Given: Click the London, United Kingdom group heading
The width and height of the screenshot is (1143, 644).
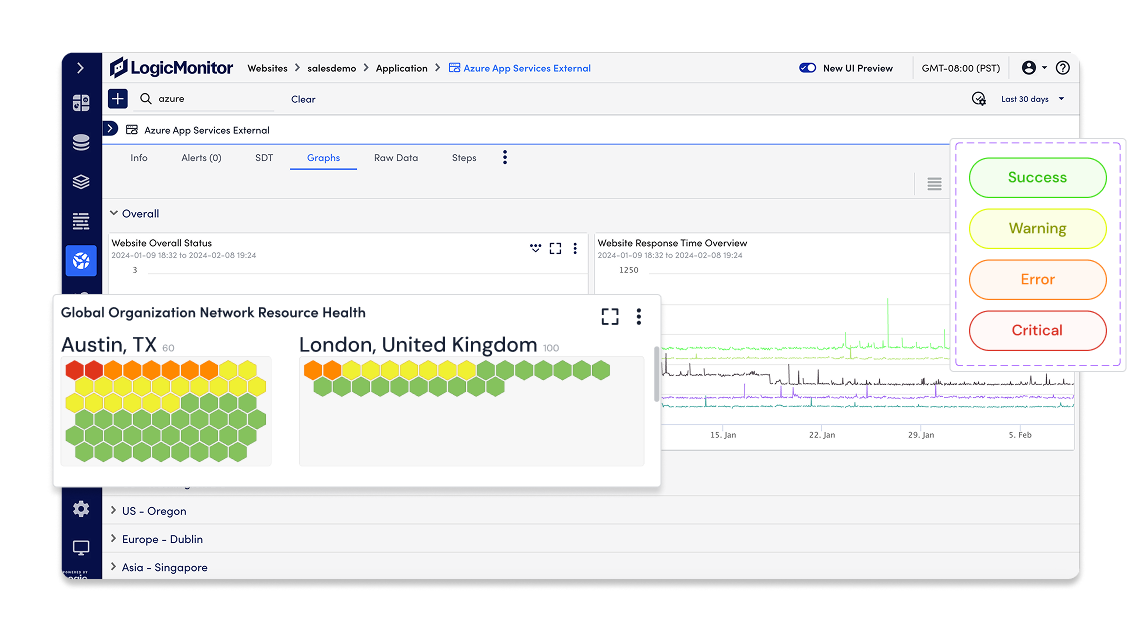Looking at the screenshot, I should pos(418,344).
